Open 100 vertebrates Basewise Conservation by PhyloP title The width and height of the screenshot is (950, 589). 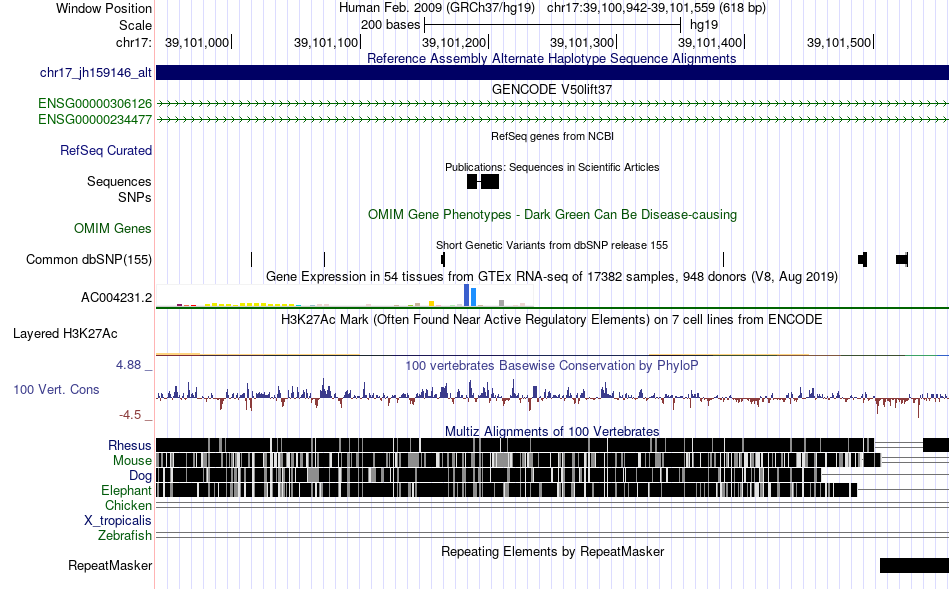[x=552, y=365]
